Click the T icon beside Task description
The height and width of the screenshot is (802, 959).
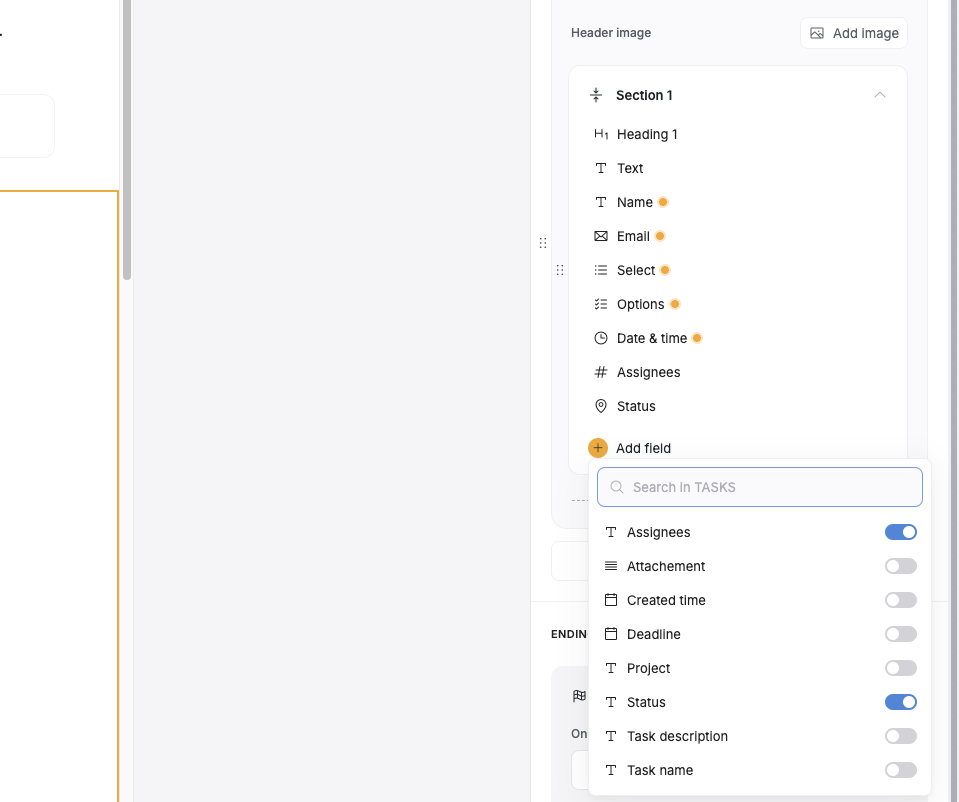pyautogui.click(x=610, y=736)
